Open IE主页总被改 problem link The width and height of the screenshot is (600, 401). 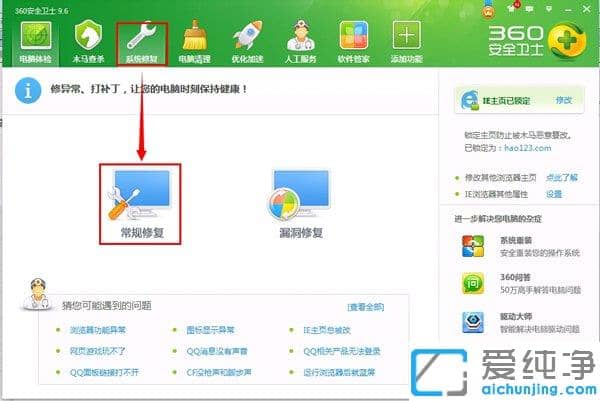[x=327, y=330]
